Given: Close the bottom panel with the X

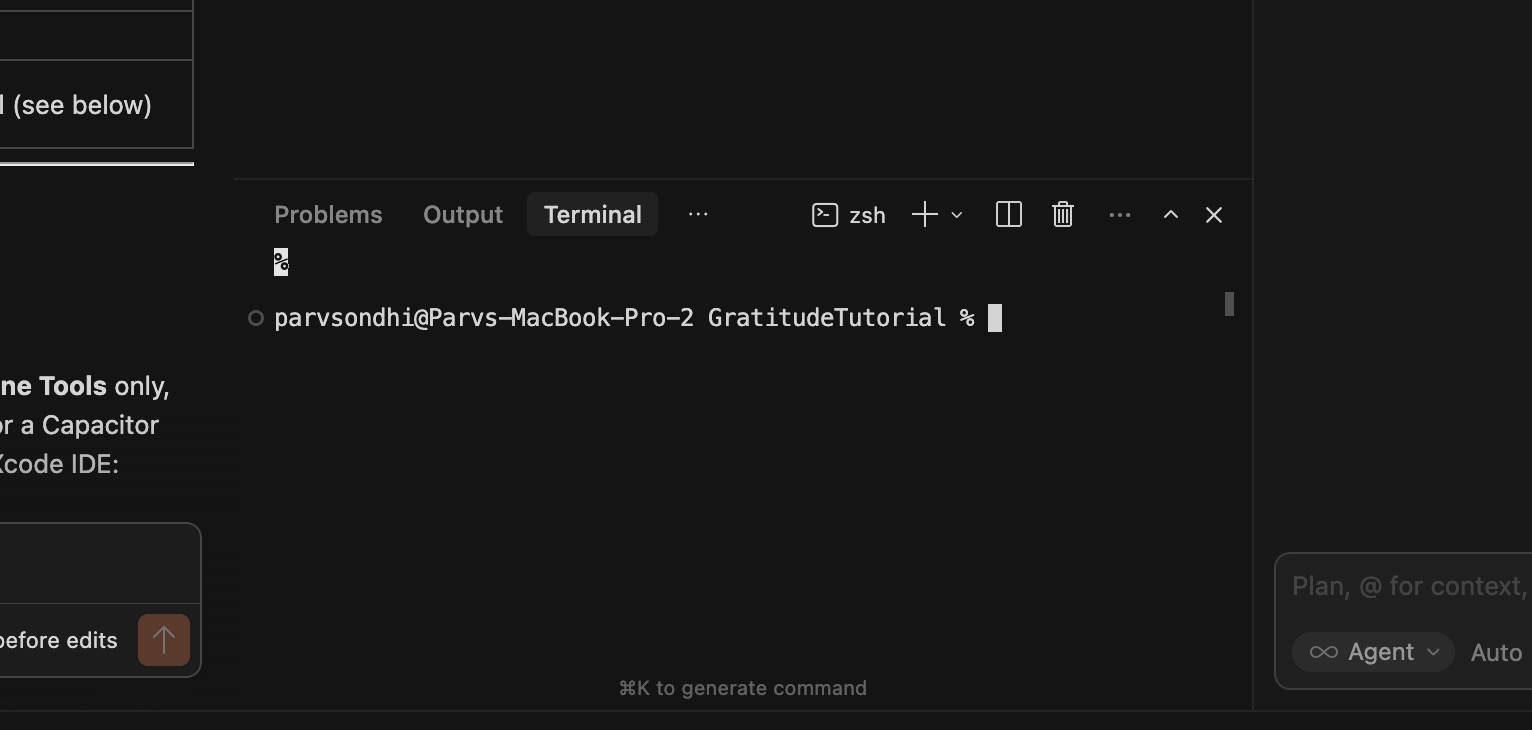Looking at the screenshot, I should click(x=1213, y=214).
